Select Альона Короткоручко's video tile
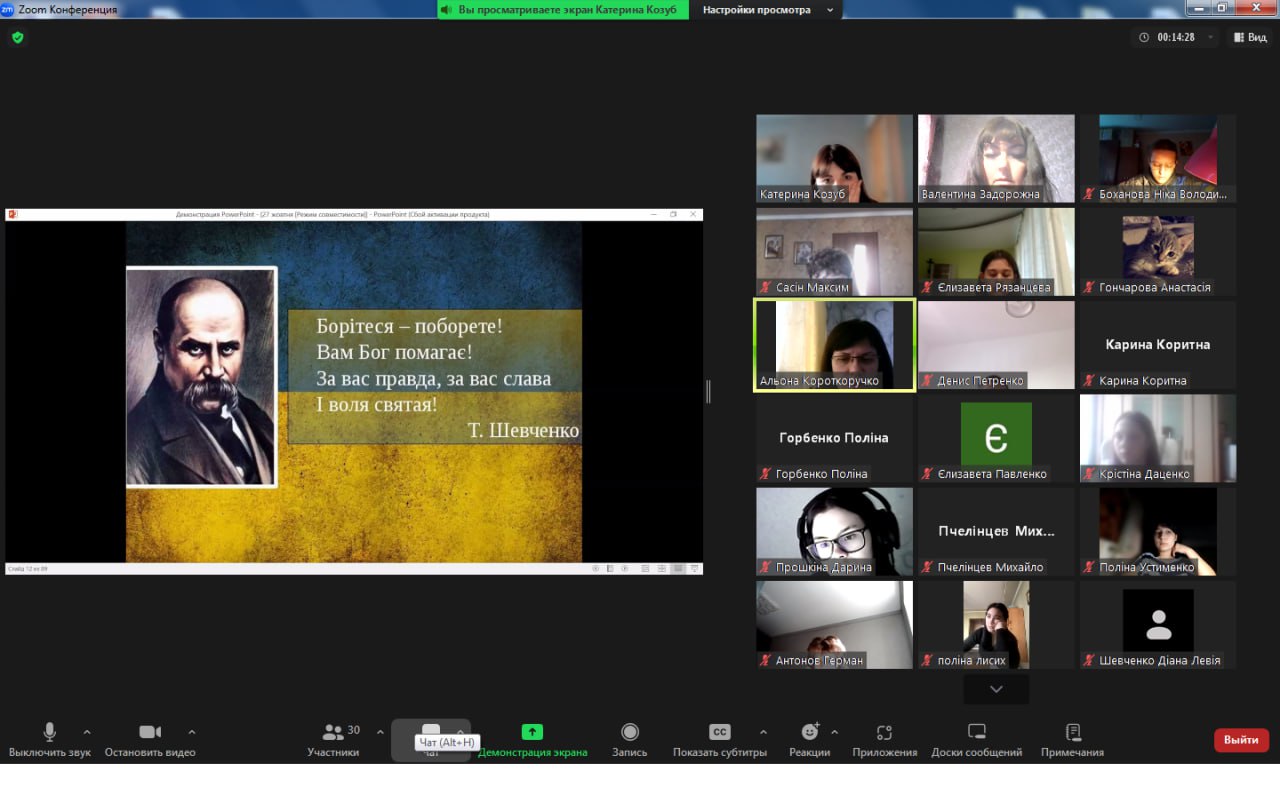Viewport: 1280px width, 803px height. (834, 346)
